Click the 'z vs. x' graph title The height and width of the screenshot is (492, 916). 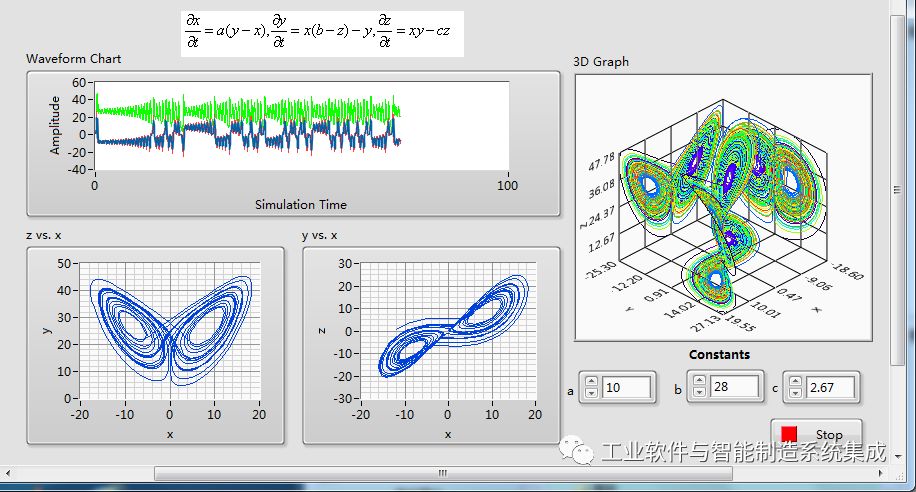[x=44, y=235]
